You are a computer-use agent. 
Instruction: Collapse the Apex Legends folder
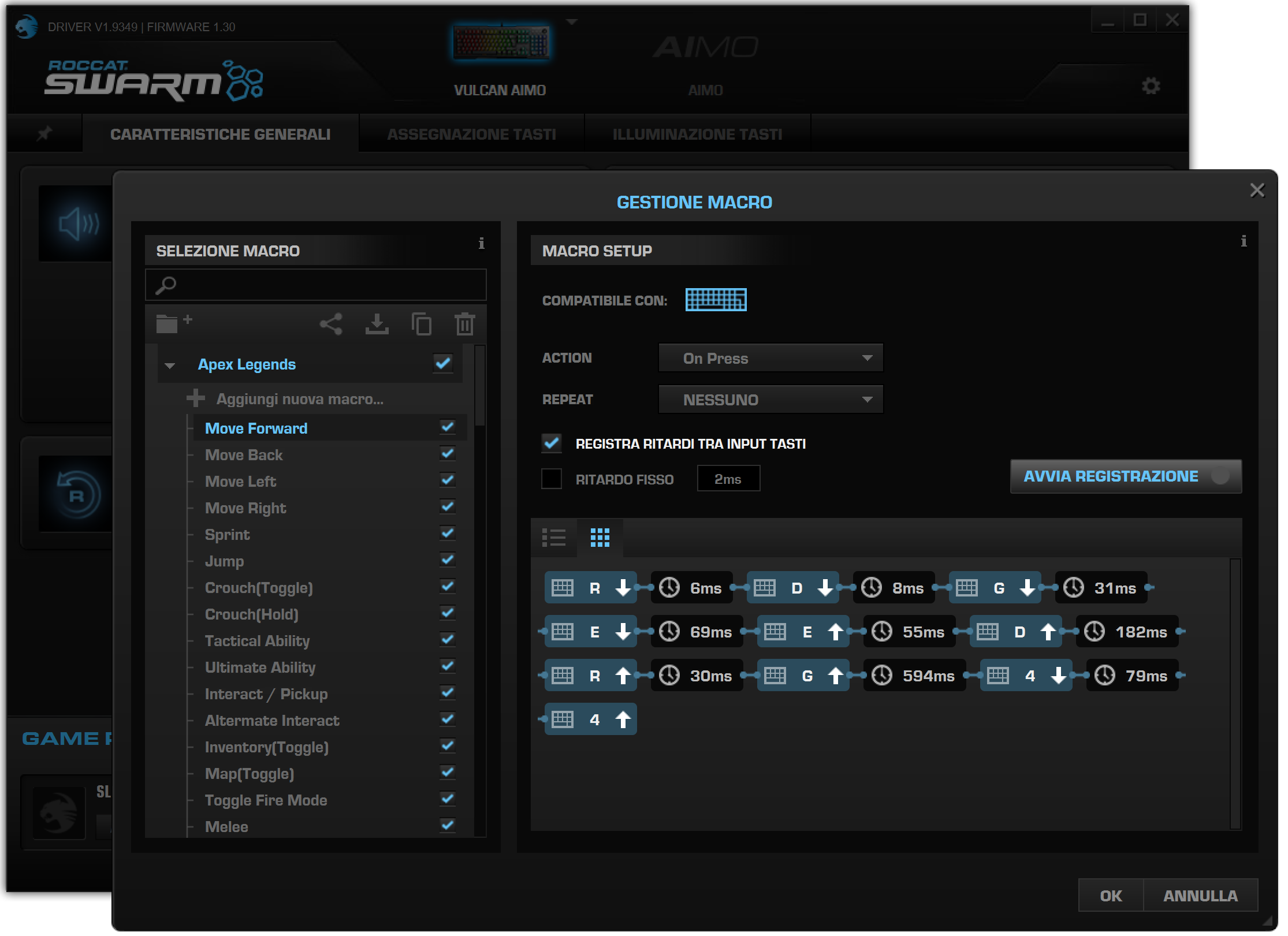click(x=170, y=366)
